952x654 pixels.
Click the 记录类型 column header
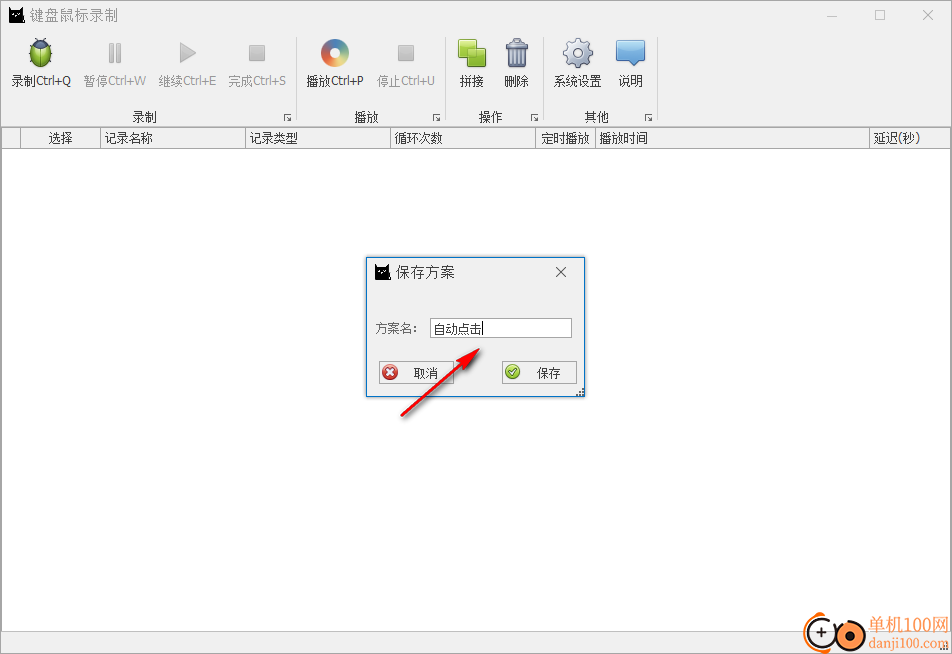[318, 138]
